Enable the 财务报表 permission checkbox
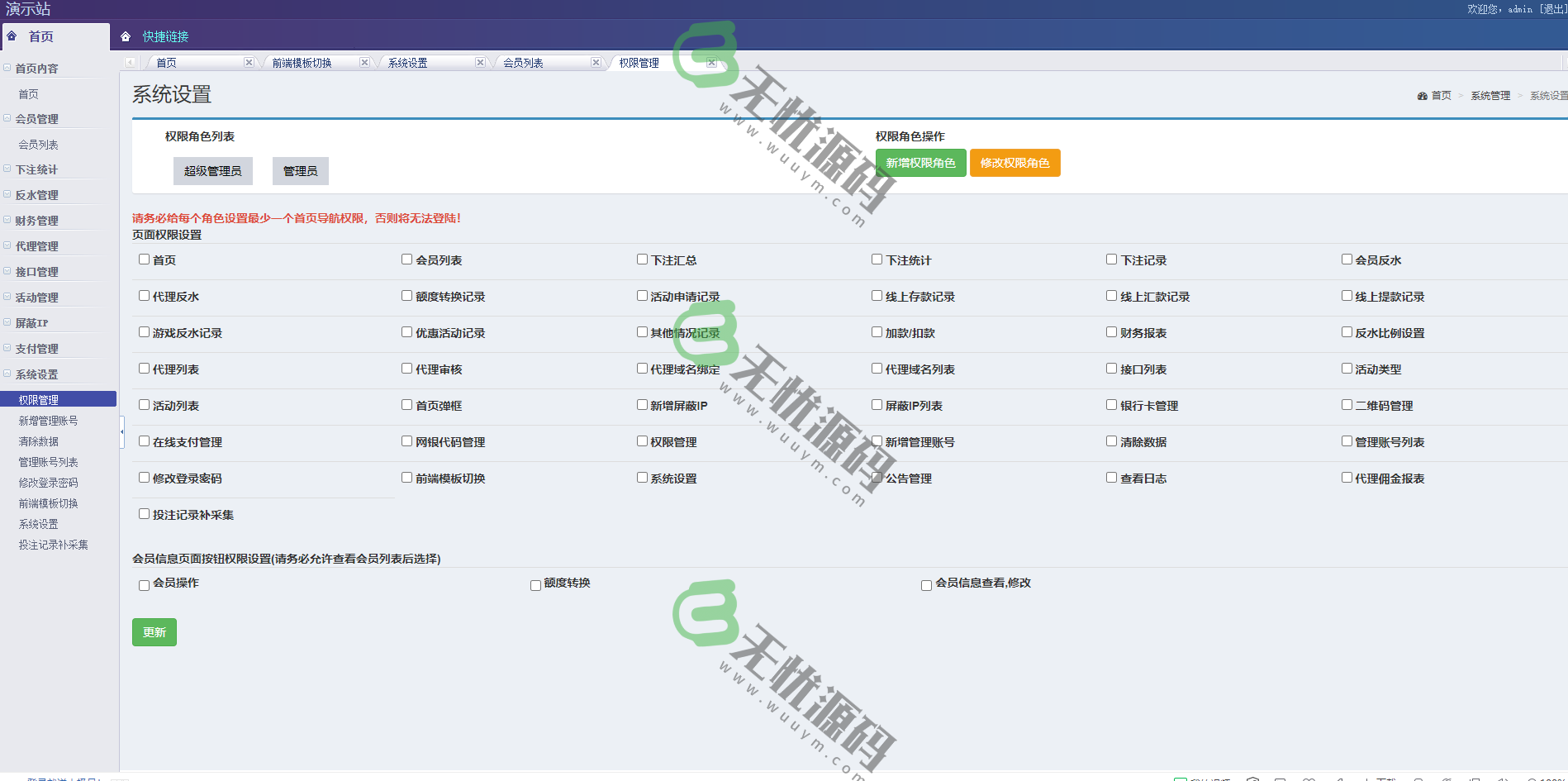The width and height of the screenshot is (1568, 781). click(1111, 332)
